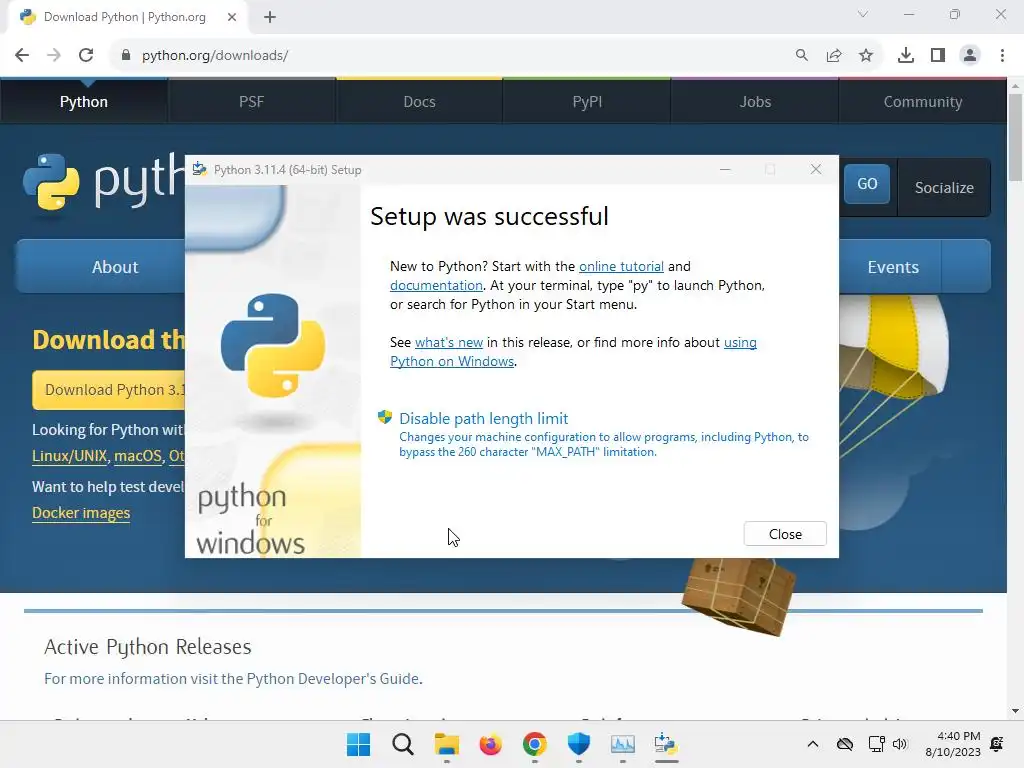Screen dimensions: 1024x768
Task: Open the Linux/UNIX downloads link
Action: [70, 456]
